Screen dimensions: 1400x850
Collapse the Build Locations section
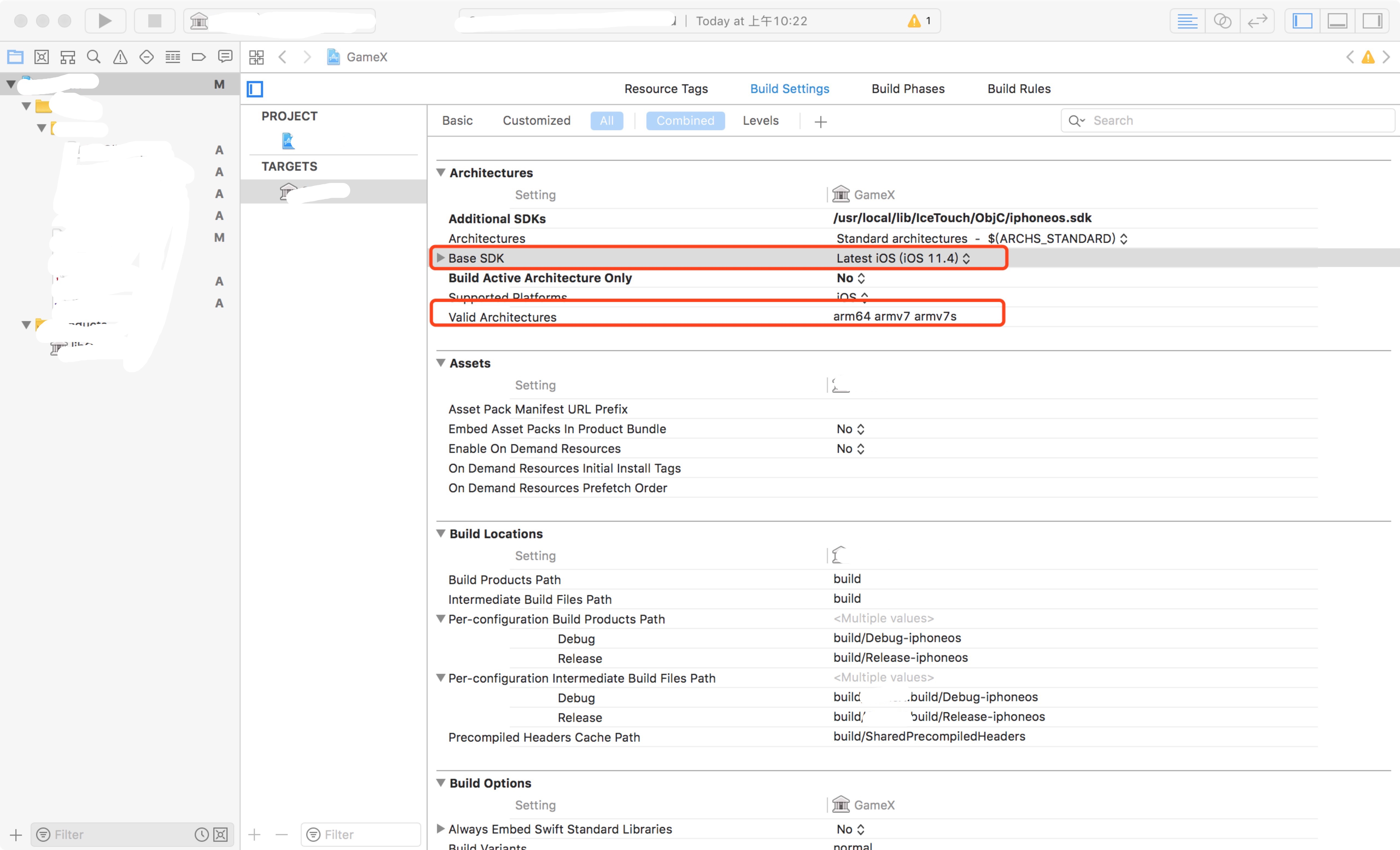[x=440, y=533]
